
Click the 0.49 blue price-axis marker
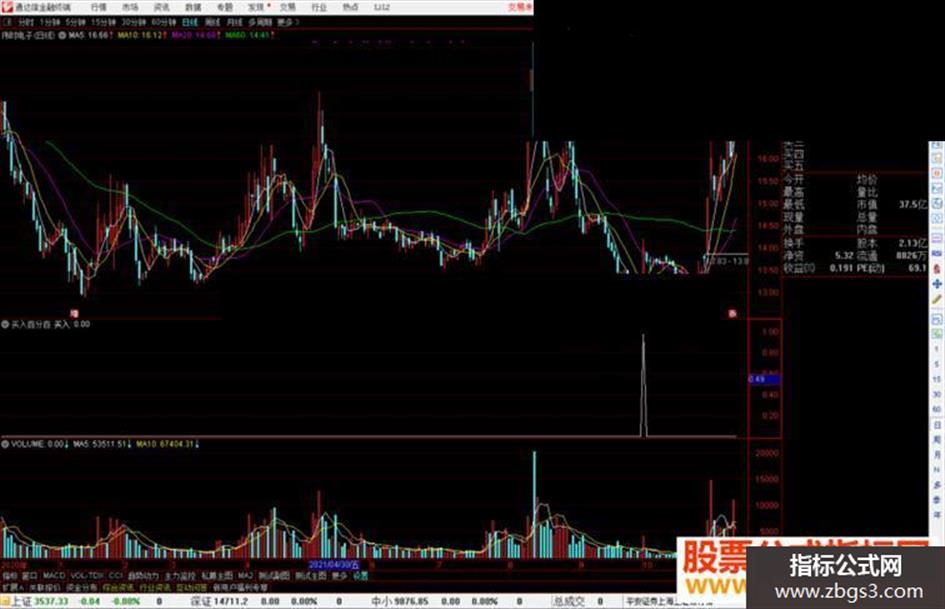pyautogui.click(x=764, y=379)
